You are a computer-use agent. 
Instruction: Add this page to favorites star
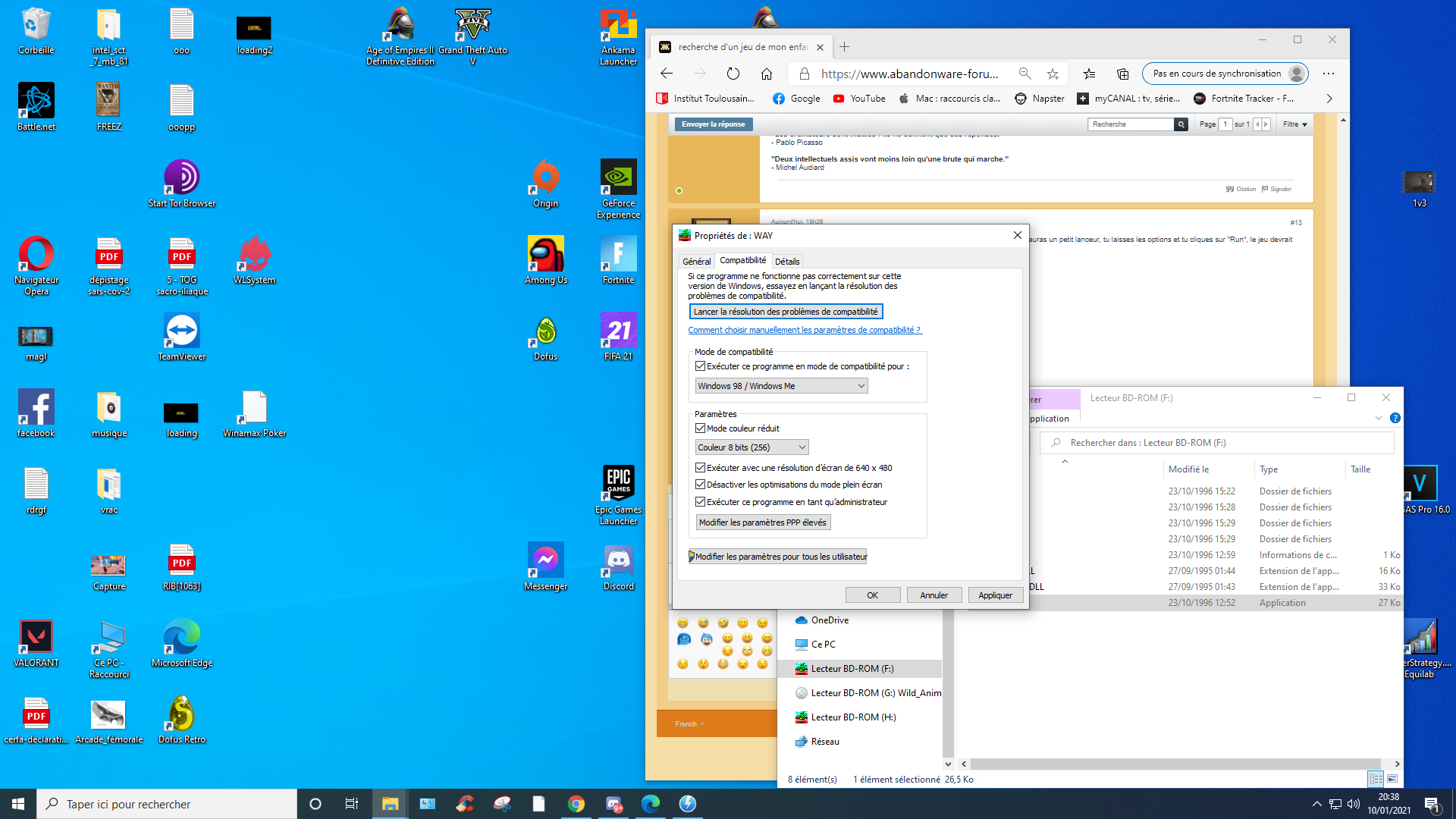(x=1053, y=74)
